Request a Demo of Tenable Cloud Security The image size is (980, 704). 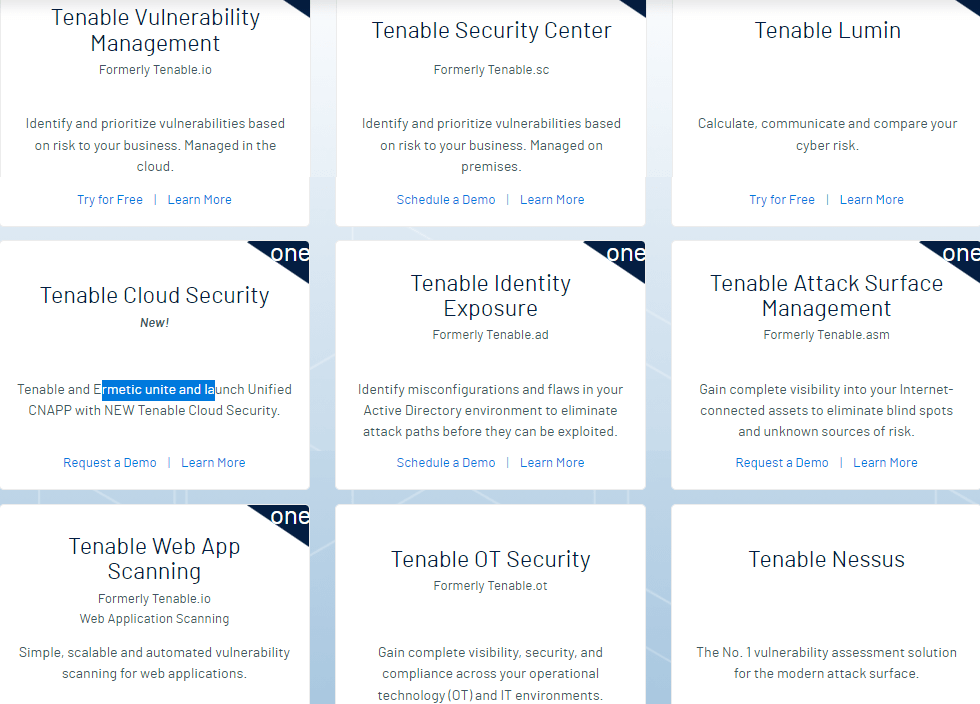[110, 462]
